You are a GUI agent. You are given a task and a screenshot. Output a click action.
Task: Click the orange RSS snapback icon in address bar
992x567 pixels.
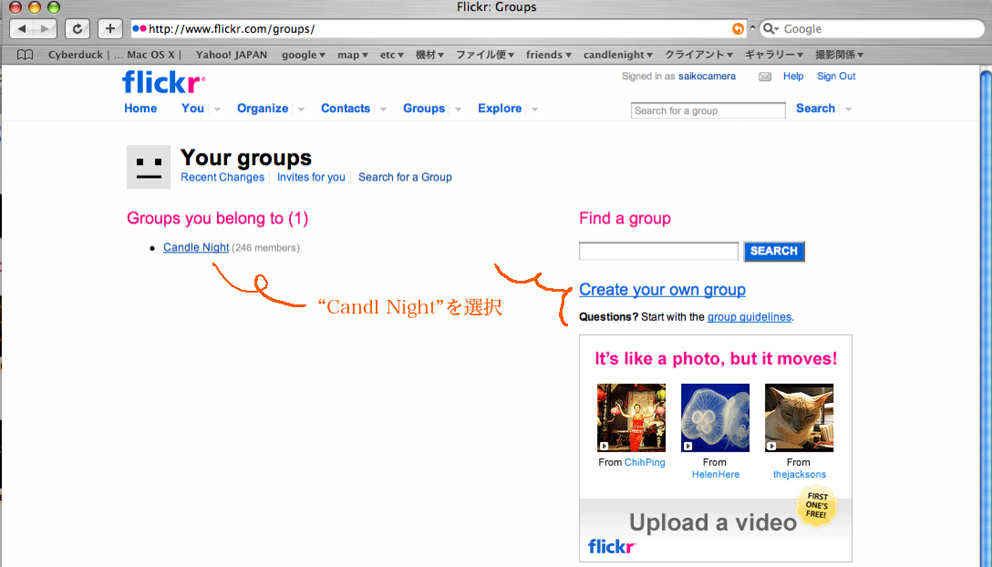[738, 28]
